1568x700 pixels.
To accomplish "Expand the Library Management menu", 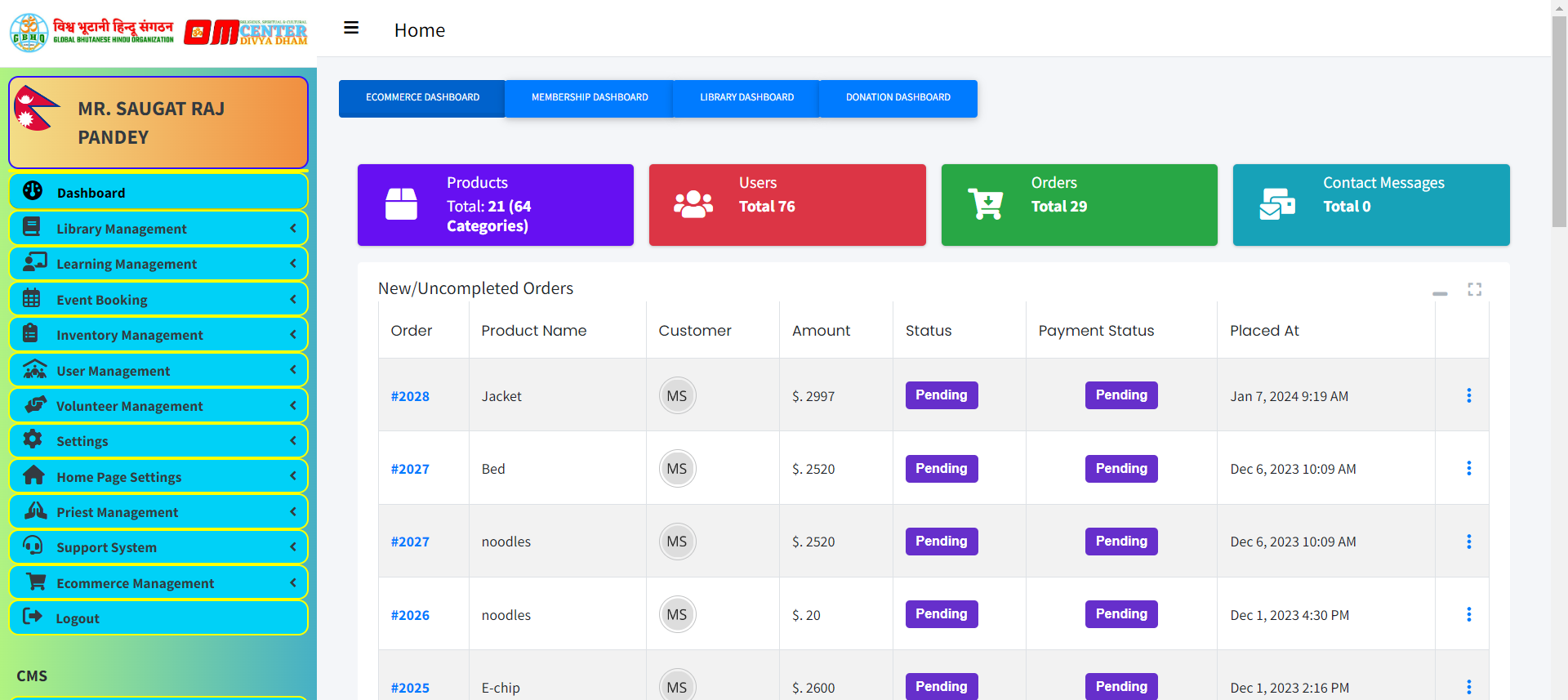I will 158,229.
